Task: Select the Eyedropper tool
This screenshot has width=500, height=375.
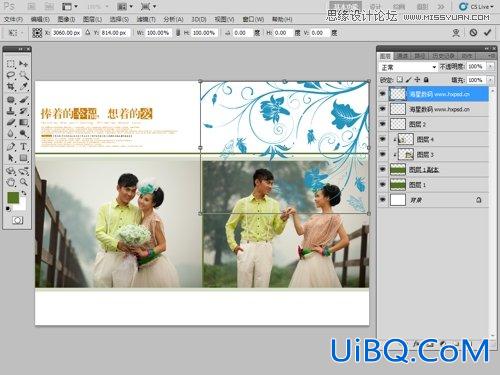Action: [23, 87]
